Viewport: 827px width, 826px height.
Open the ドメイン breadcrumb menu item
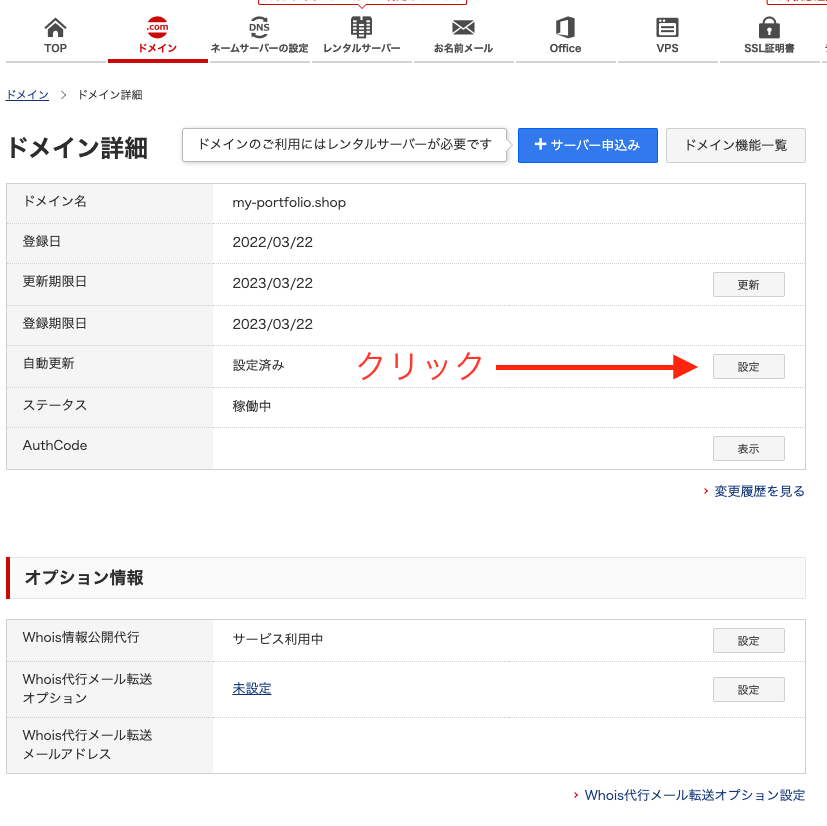(x=26, y=94)
